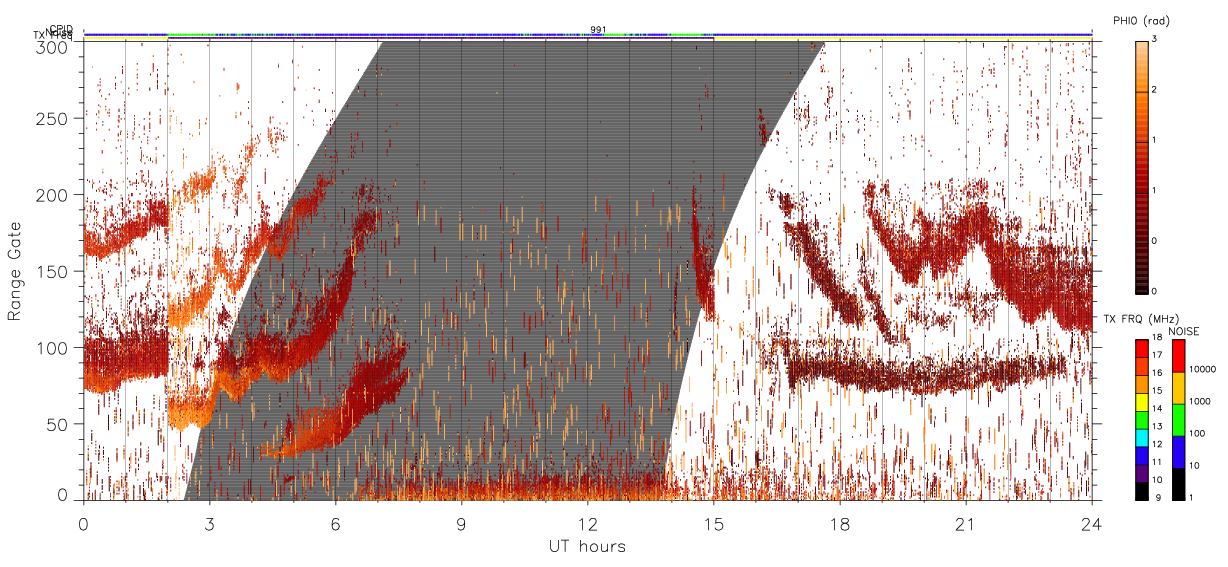This screenshot has width=1228, height=567.
Task: Click the PHI0 (rad) colorbar title
Action: point(1141,20)
